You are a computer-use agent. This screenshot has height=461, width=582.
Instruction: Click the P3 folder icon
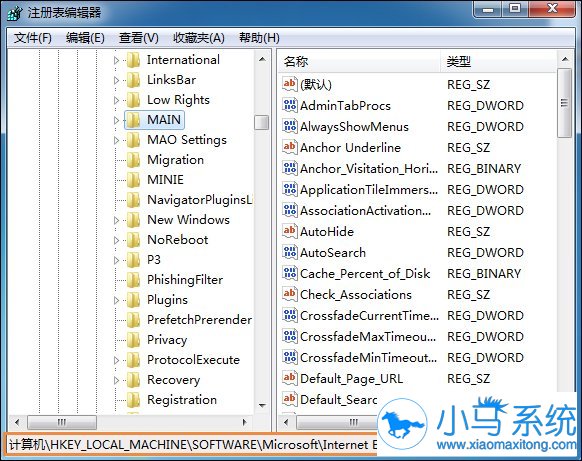pos(133,260)
